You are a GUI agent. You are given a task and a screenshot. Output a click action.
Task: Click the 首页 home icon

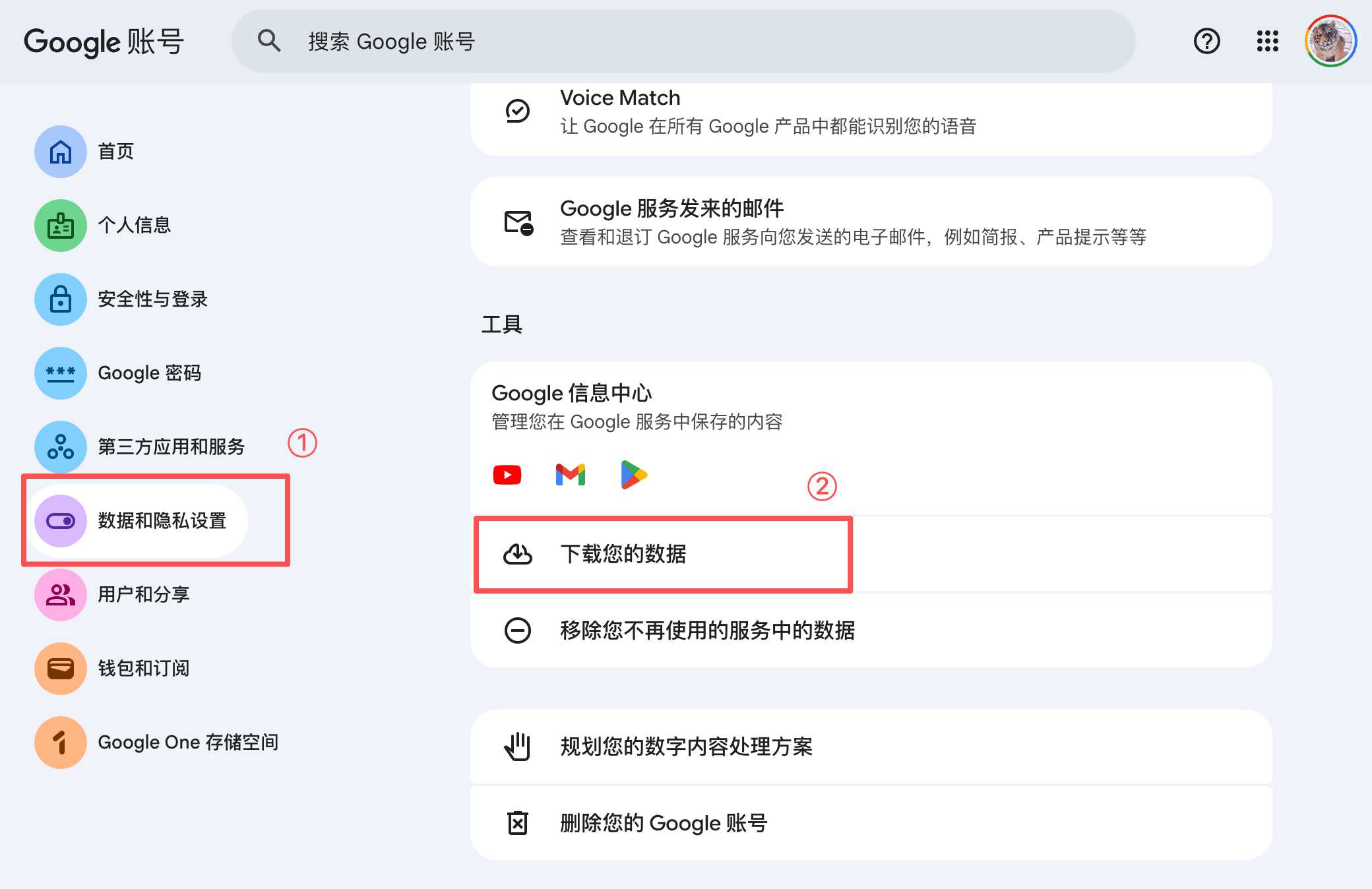pyautogui.click(x=60, y=151)
